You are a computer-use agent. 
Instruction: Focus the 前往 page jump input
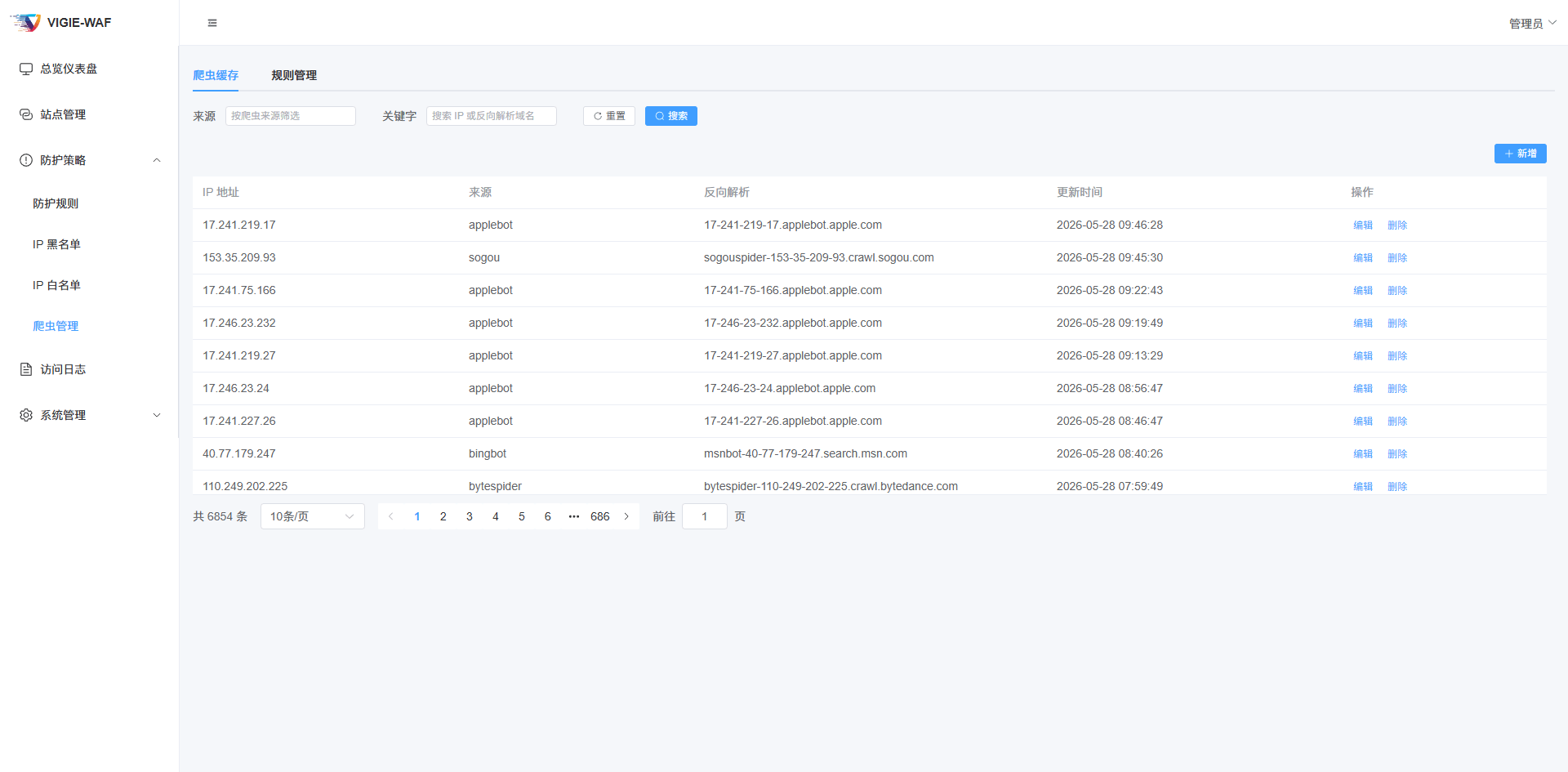pos(705,516)
